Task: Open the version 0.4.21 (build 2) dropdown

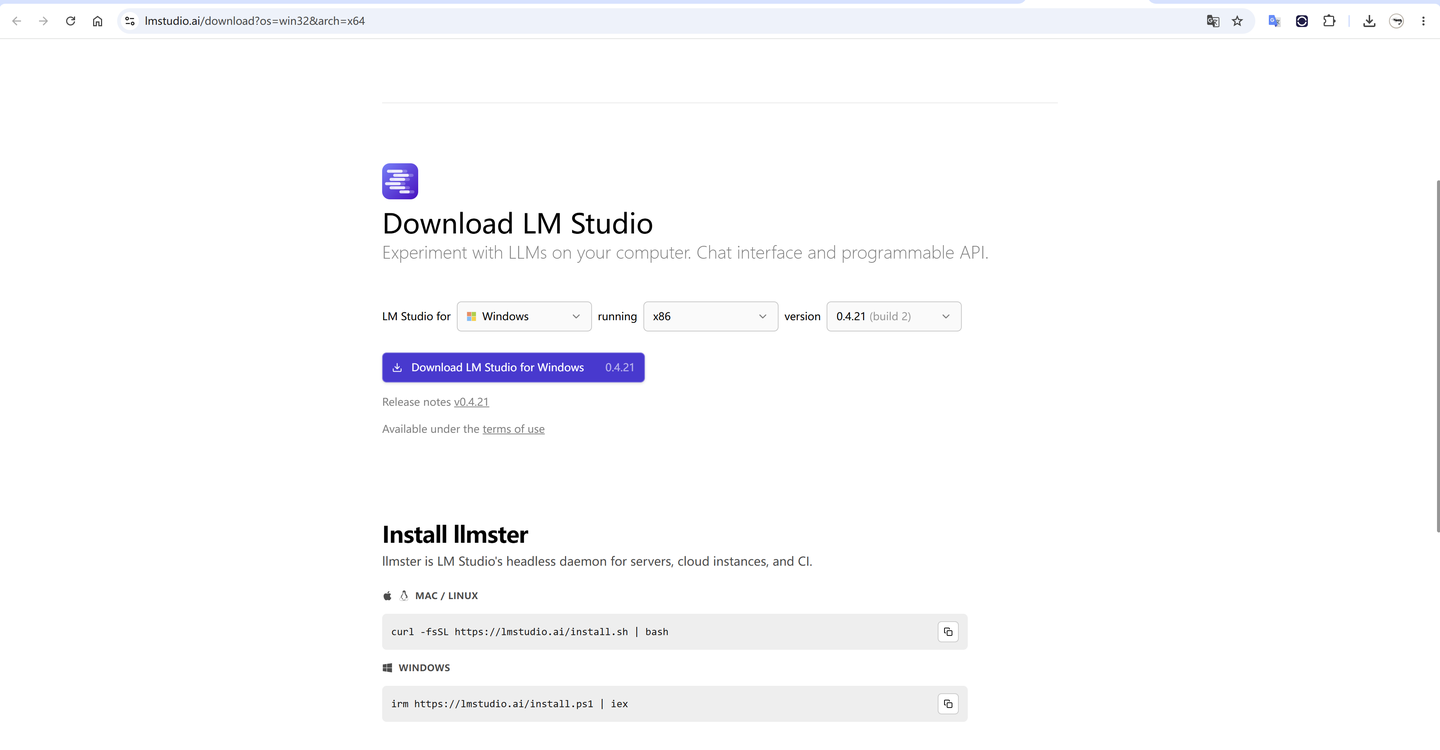Action: 894,316
